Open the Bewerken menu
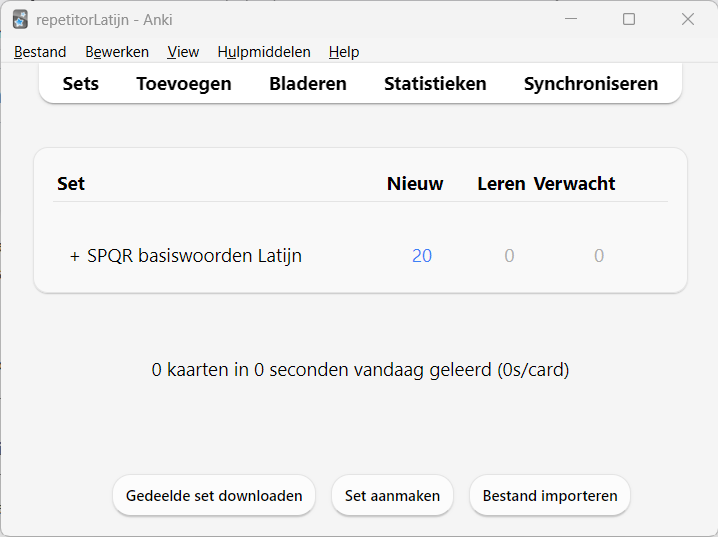The image size is (718, 537). pos(117,52)
